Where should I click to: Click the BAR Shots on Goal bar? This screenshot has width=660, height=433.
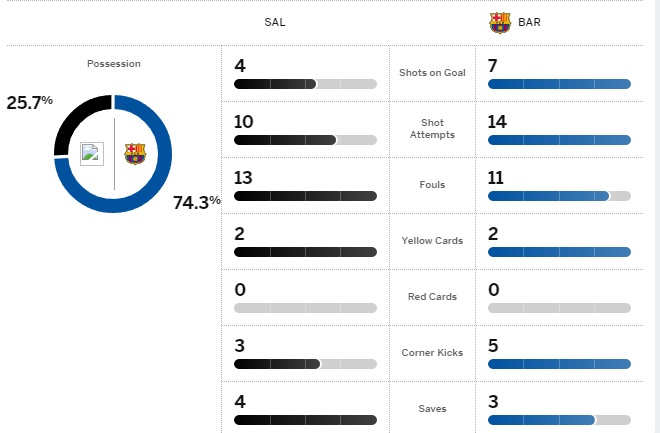pos(559,84)
